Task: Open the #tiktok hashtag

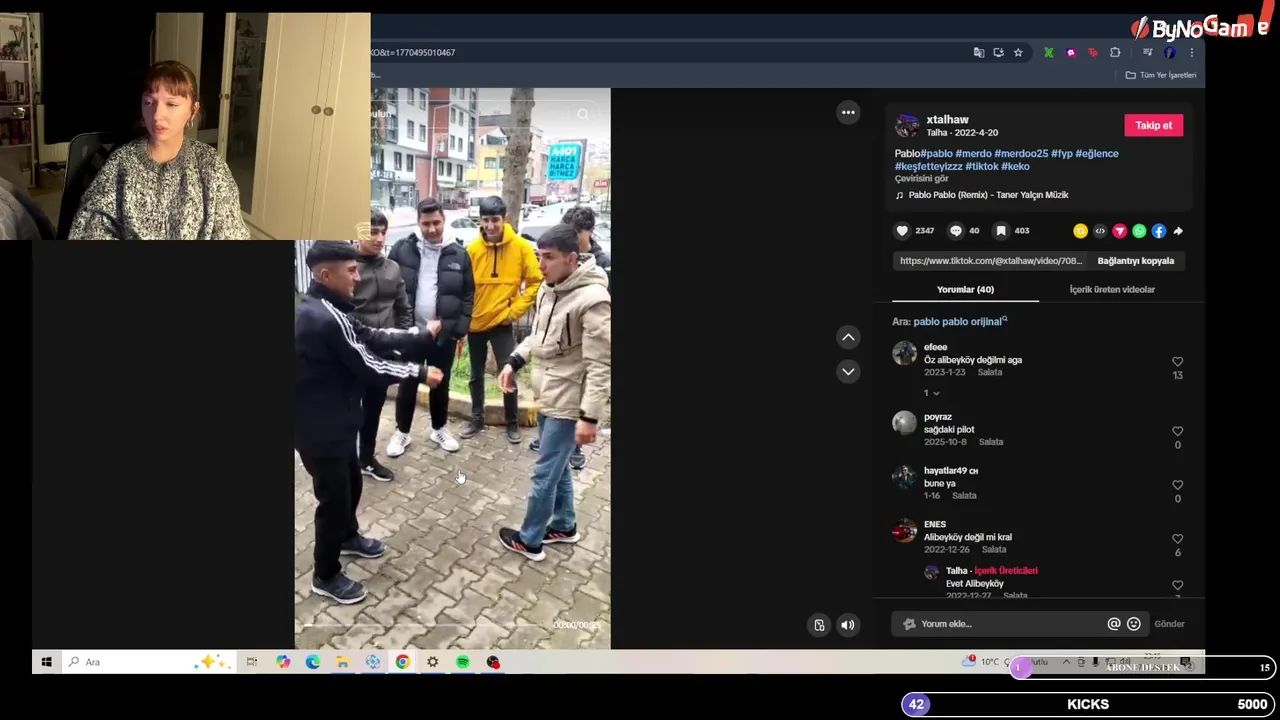Action: pos(982,167)
